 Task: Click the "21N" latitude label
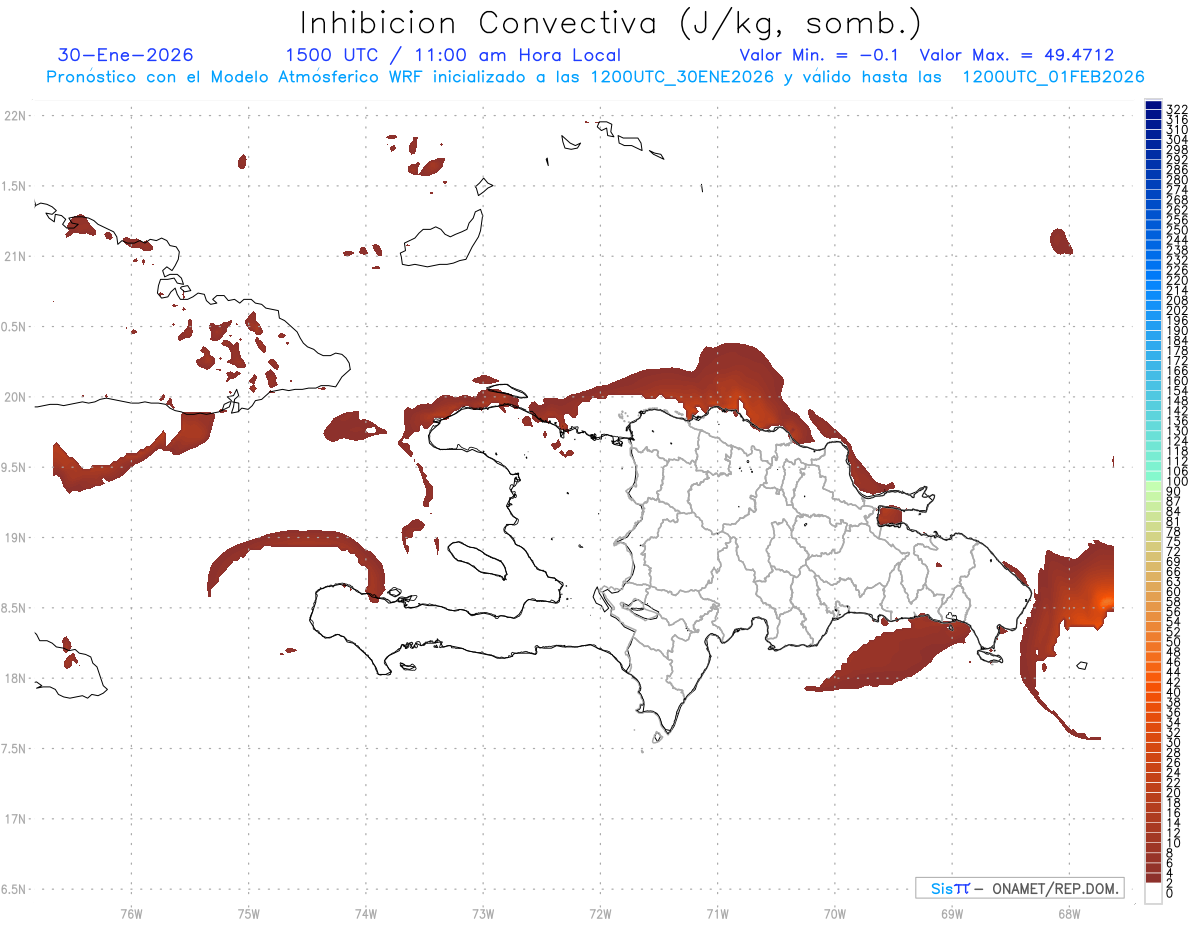14,257
